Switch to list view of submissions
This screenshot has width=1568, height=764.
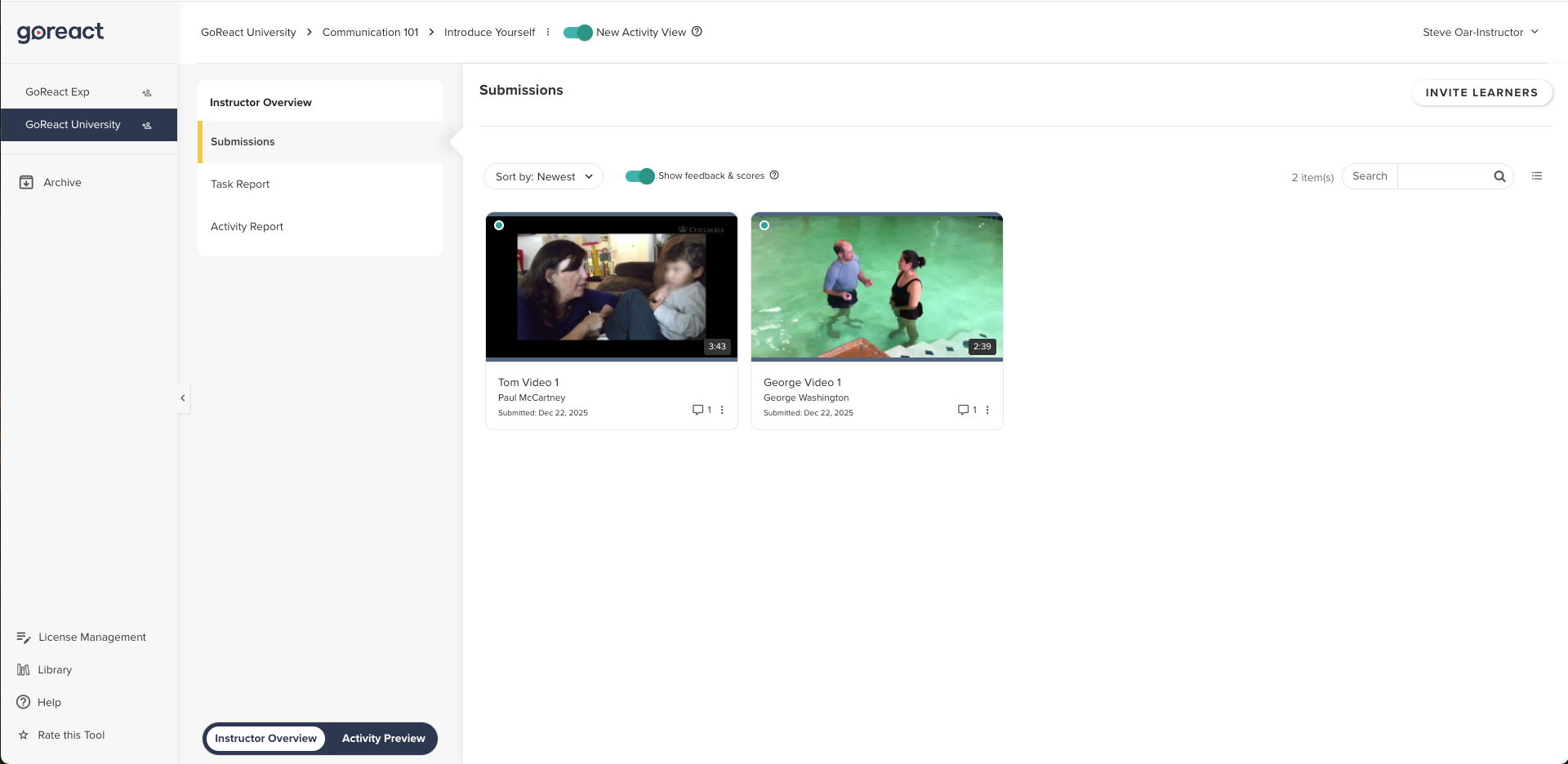(1536, 176)
